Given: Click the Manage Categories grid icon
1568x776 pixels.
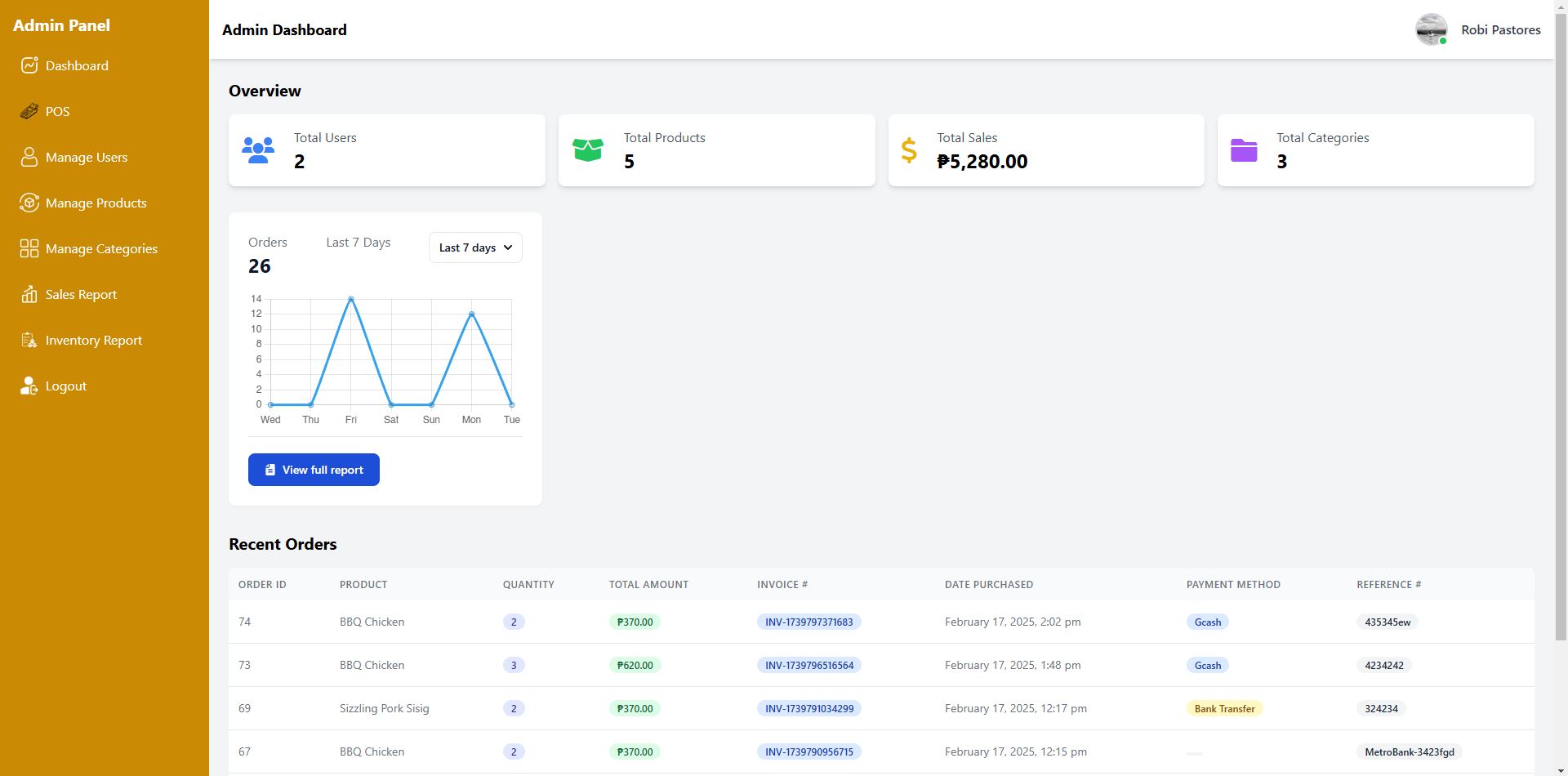Looking at the screenshot, I should (x=29, y=248).
